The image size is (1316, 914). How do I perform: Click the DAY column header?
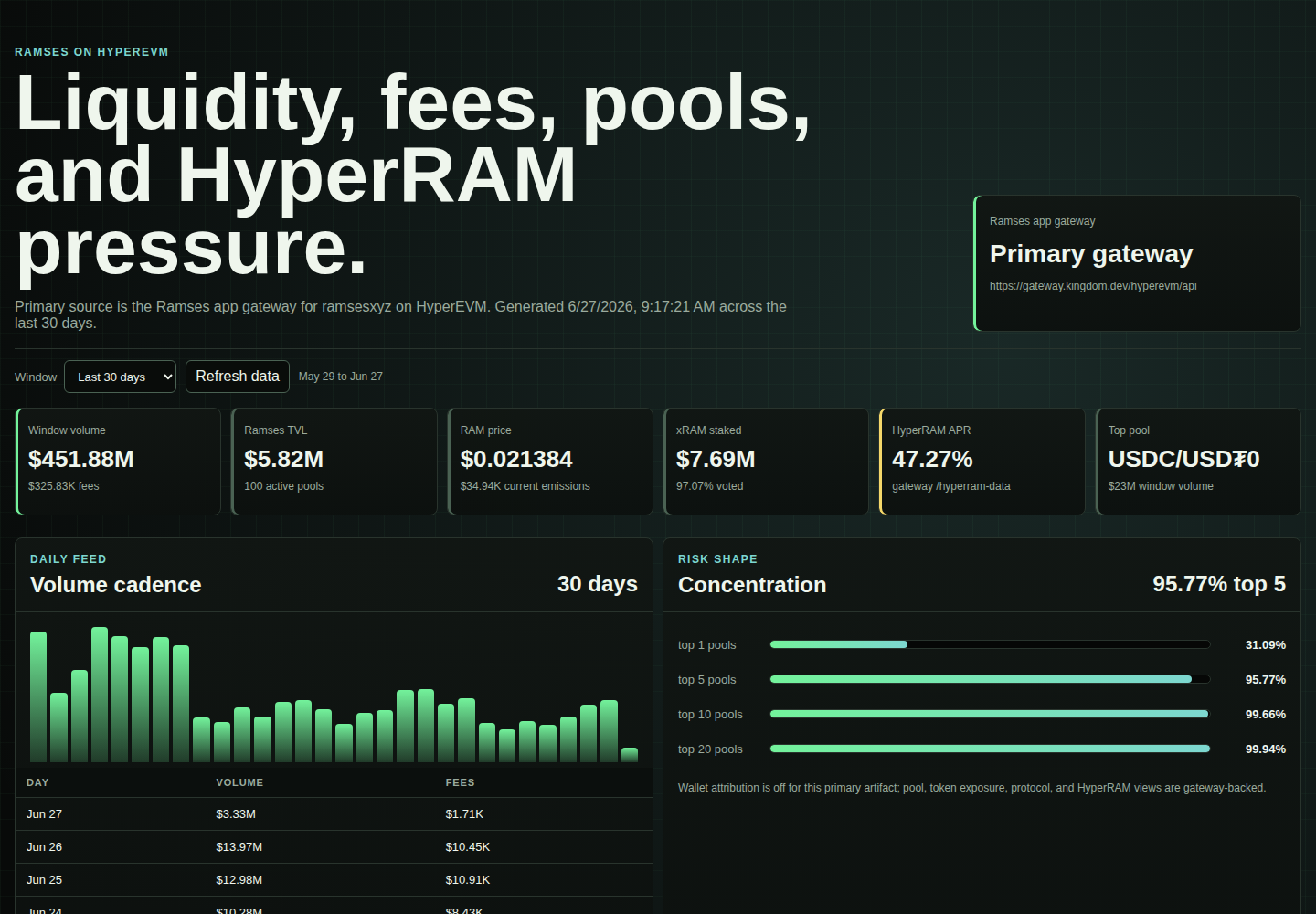37,782
